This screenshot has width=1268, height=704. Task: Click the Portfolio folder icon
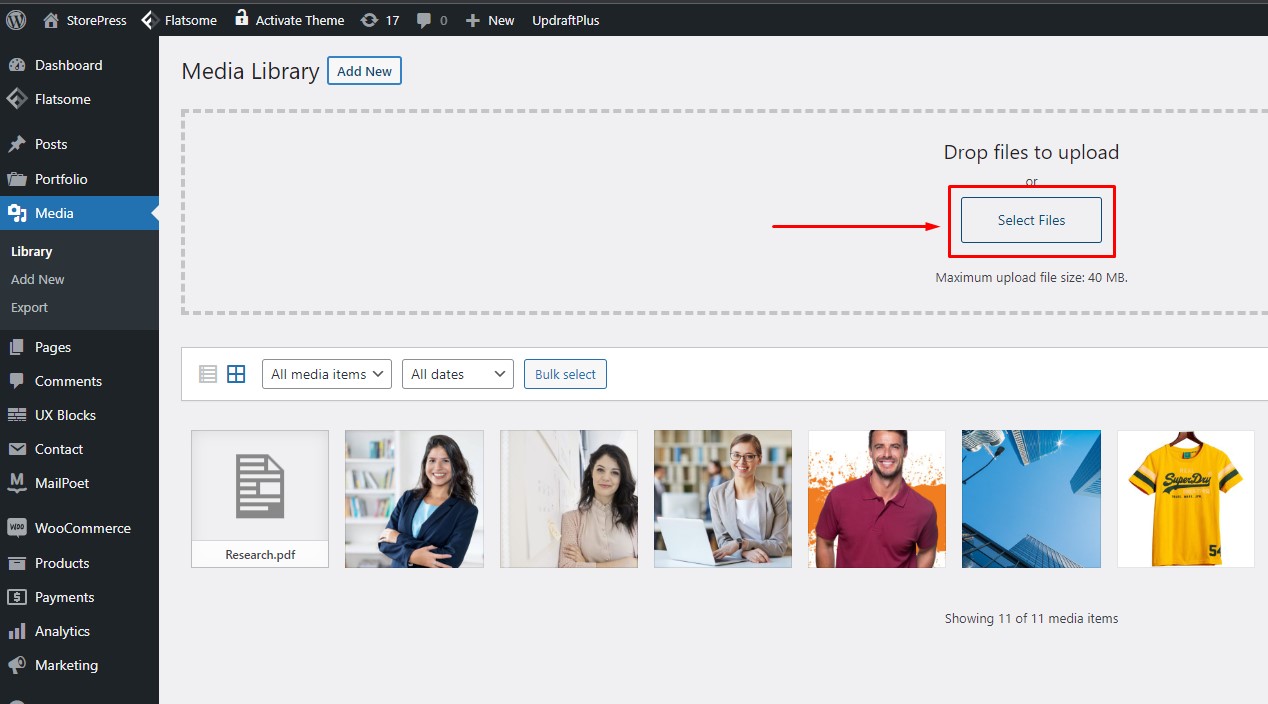coord(17,179)
